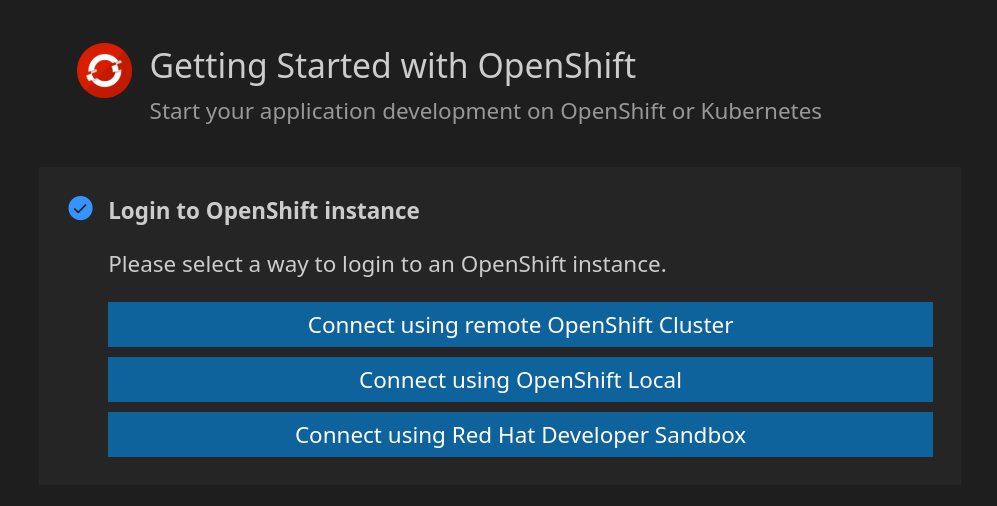Open the walkthrough's circular arrows logo
The image size is (997, 506).
point(104,71)
